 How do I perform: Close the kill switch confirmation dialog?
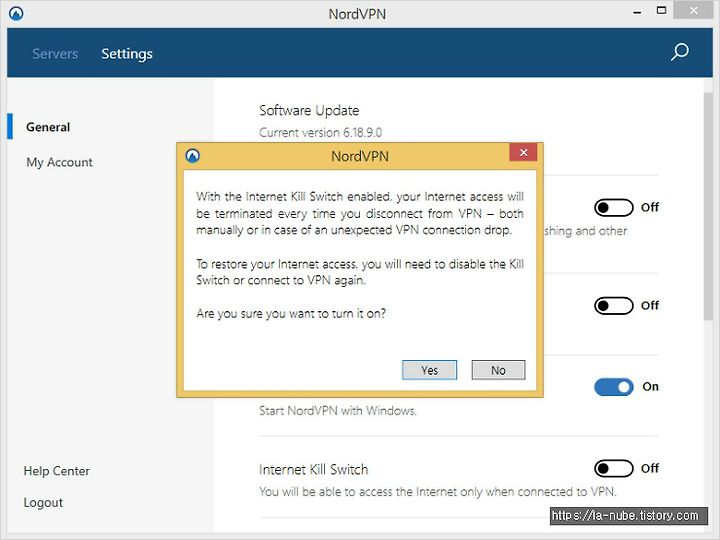(x=523, y=152)
